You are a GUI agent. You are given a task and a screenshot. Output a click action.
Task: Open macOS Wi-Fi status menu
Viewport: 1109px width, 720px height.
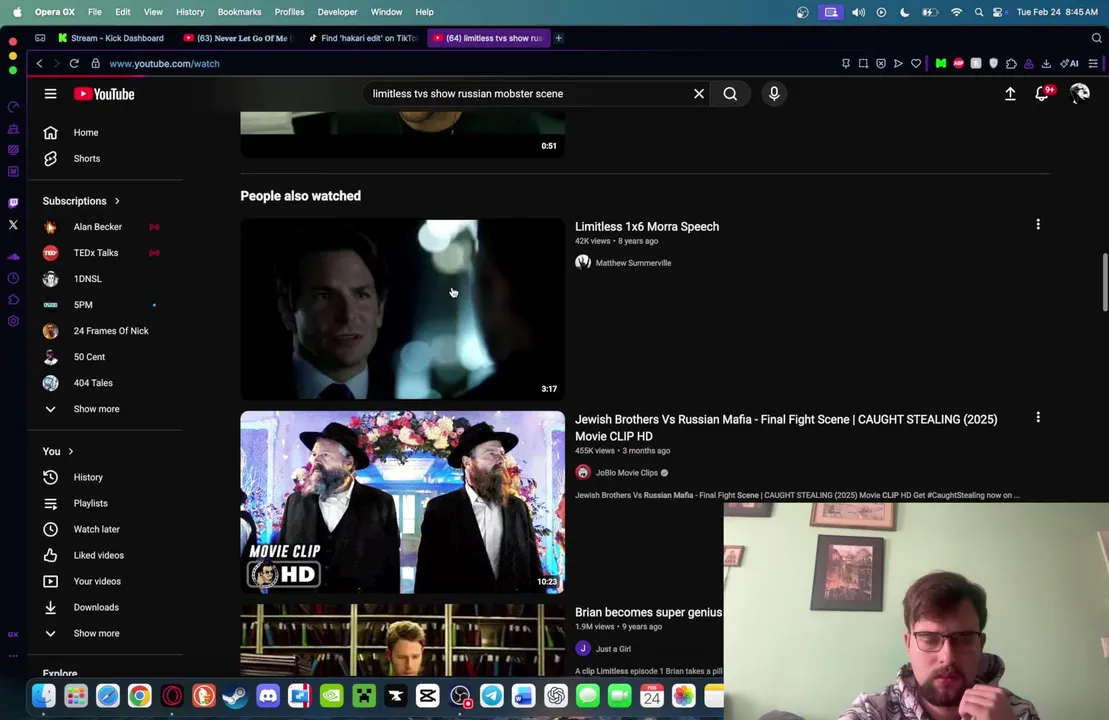tap(956, 12)
